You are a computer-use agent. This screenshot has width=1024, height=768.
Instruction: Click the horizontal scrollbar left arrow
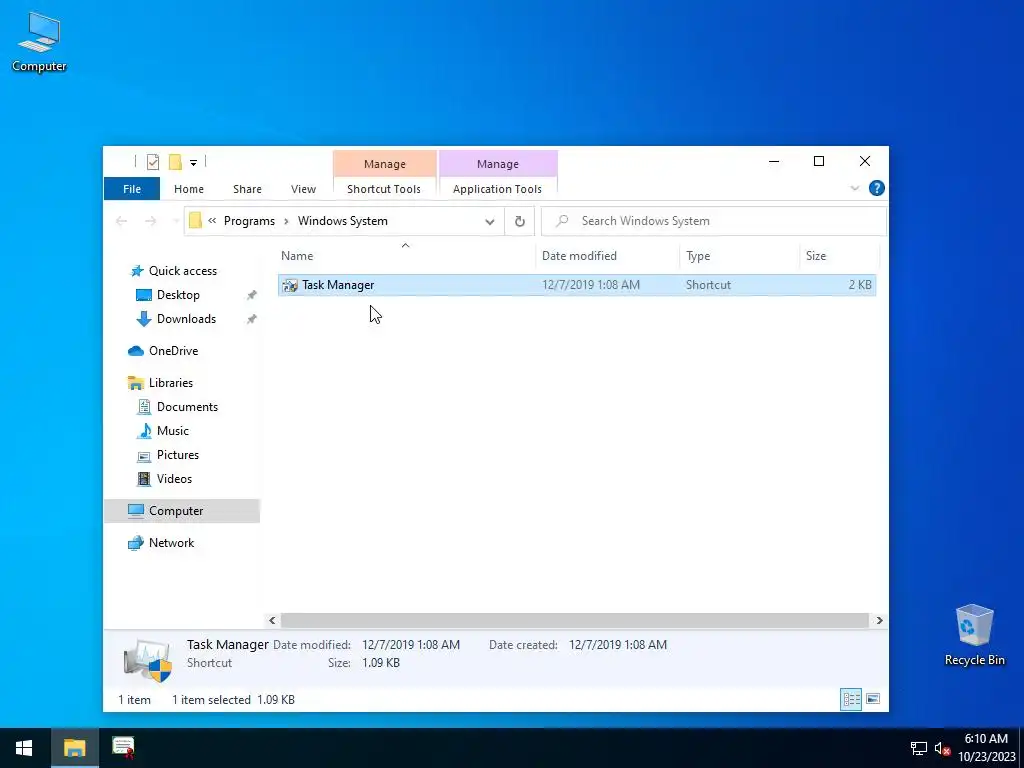click(x=272, y=620)
